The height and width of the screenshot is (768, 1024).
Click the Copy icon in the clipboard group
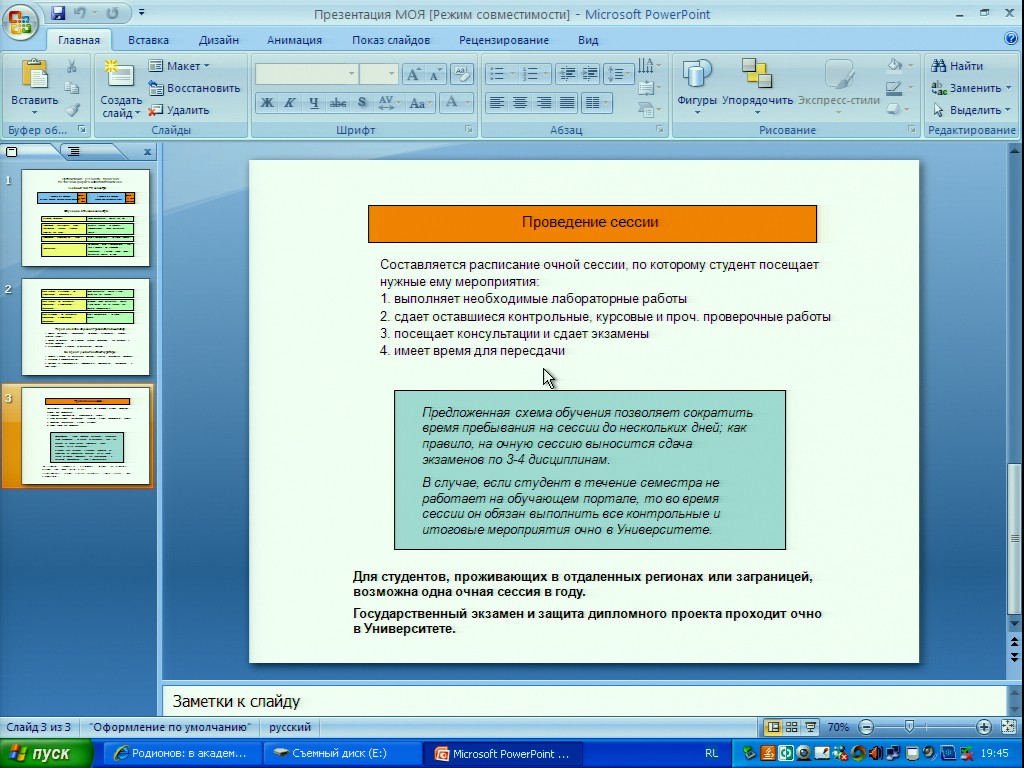coord(72,88)
